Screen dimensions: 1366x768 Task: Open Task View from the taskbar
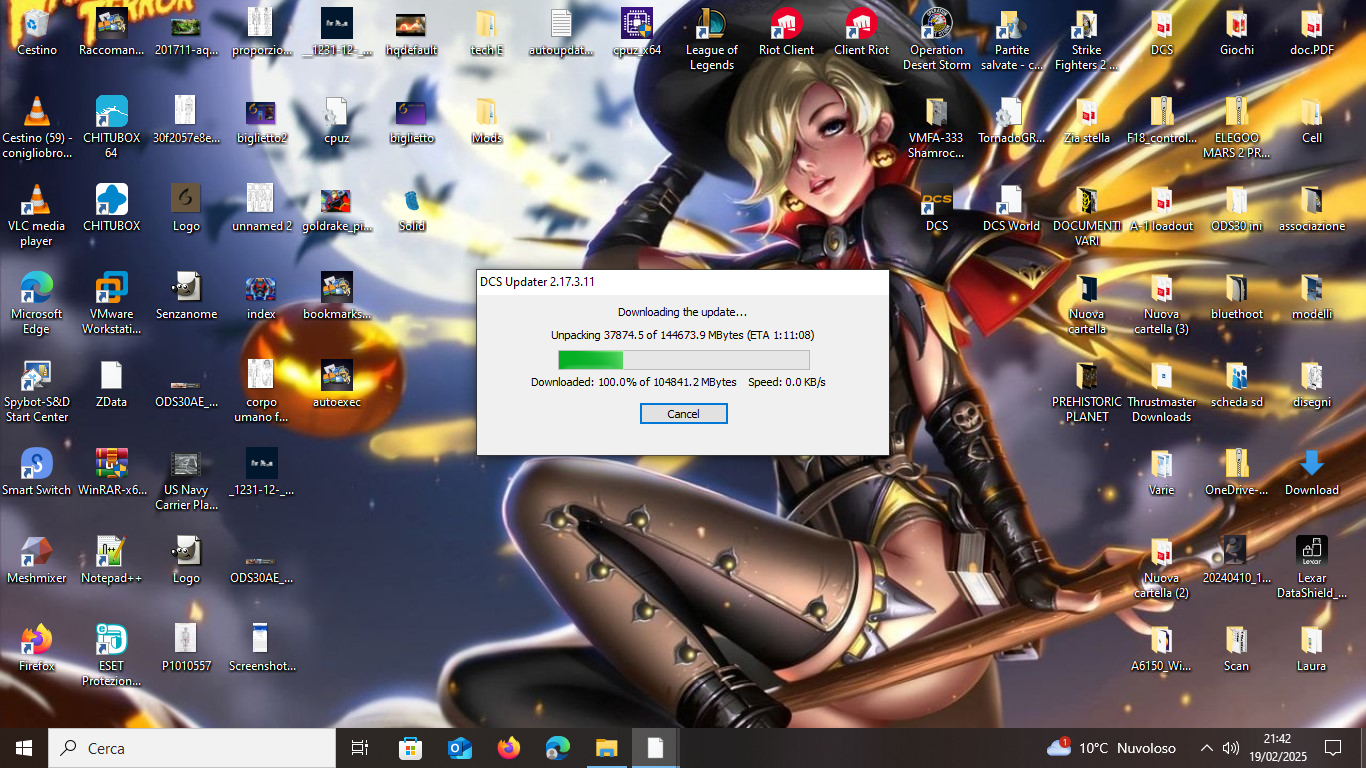[x=361, y=748]
